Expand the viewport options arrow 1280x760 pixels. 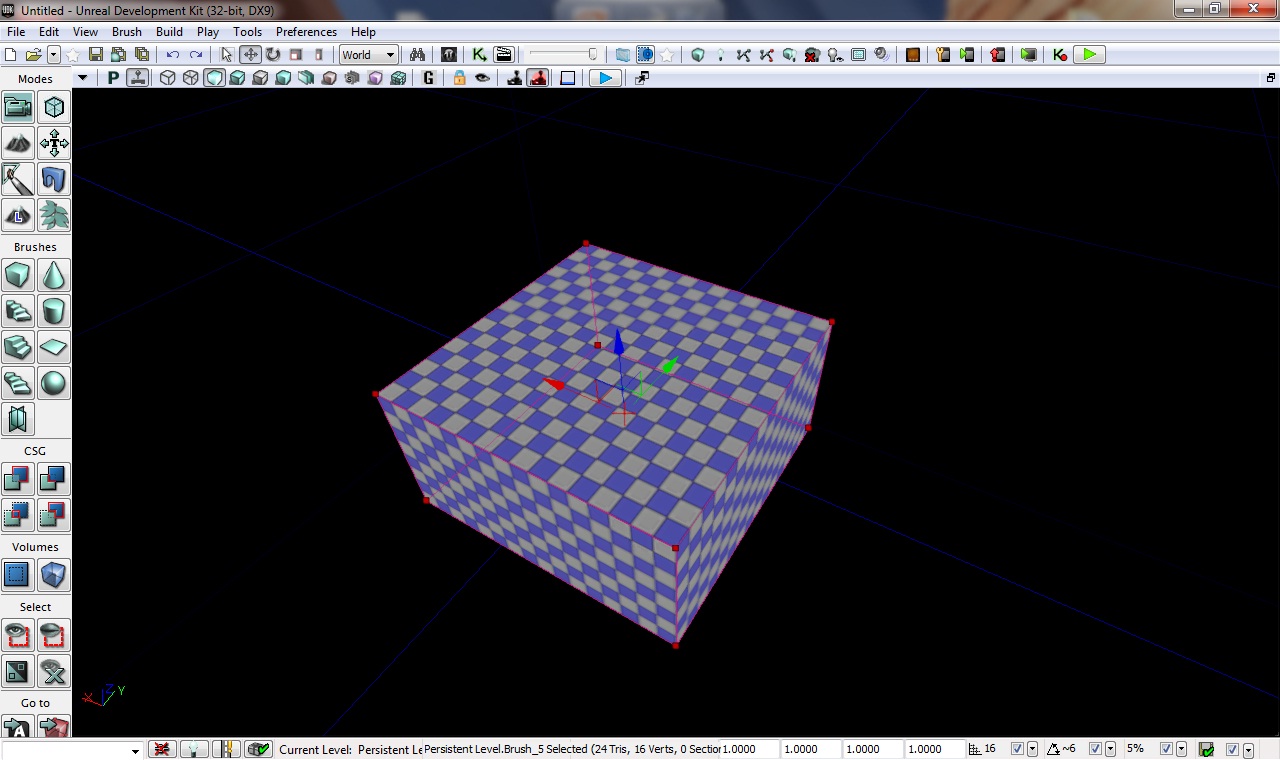pyautogui.click(x=82, y=78)
